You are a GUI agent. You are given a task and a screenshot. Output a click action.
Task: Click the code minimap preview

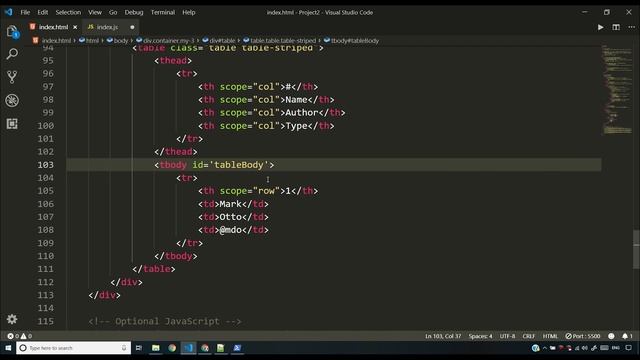point(617,90)
